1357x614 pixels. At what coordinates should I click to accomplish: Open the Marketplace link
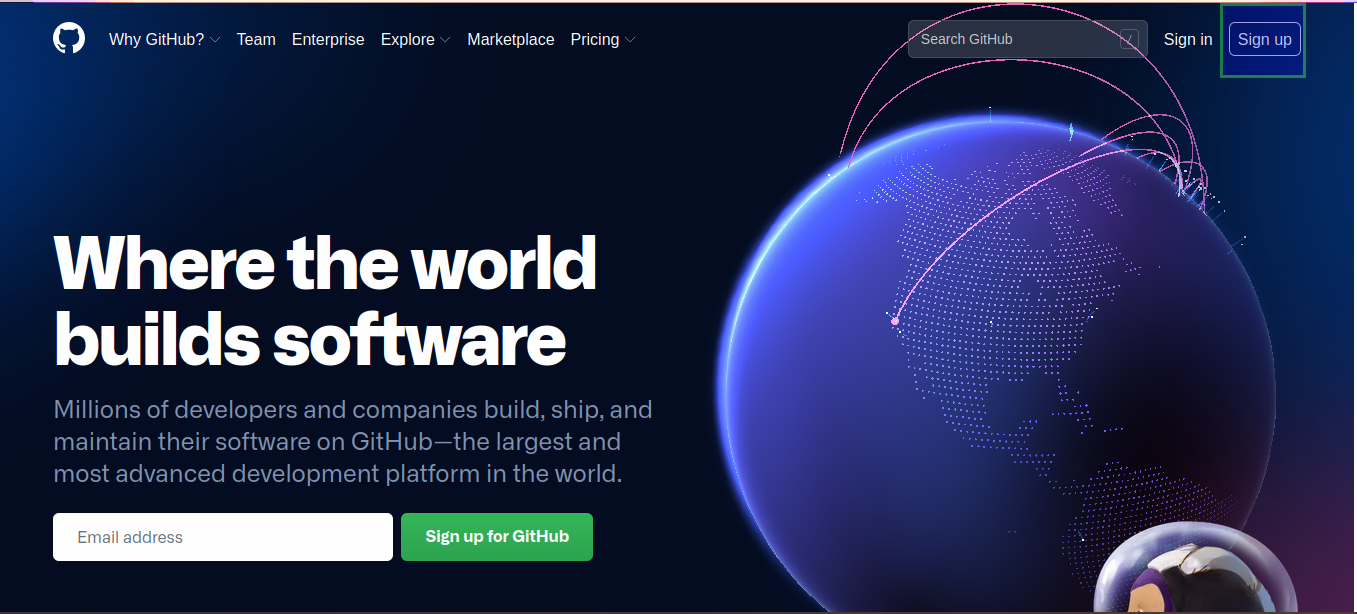[x=511, y=40]
